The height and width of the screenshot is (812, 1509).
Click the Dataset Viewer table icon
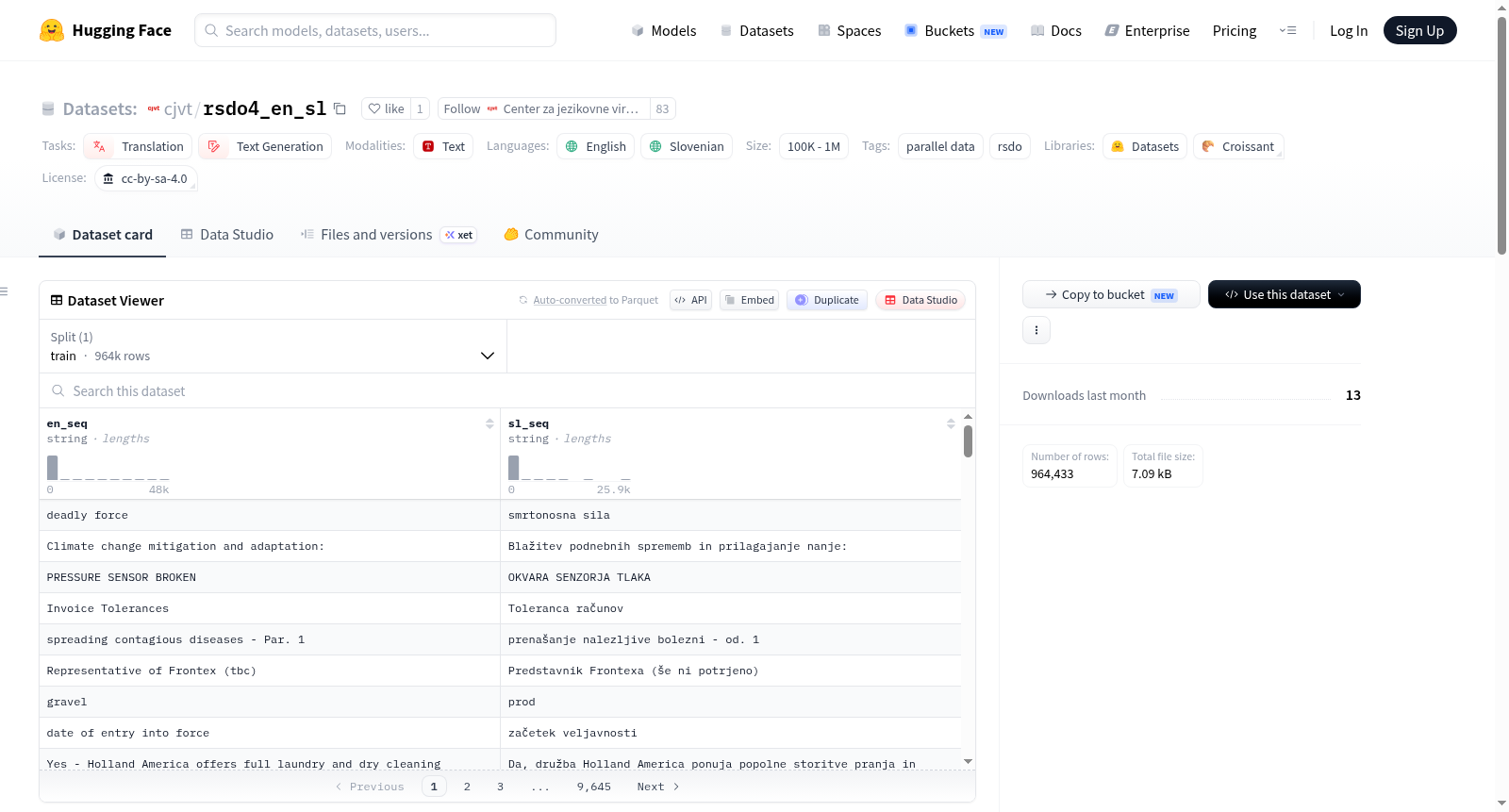tap(57, 300)
